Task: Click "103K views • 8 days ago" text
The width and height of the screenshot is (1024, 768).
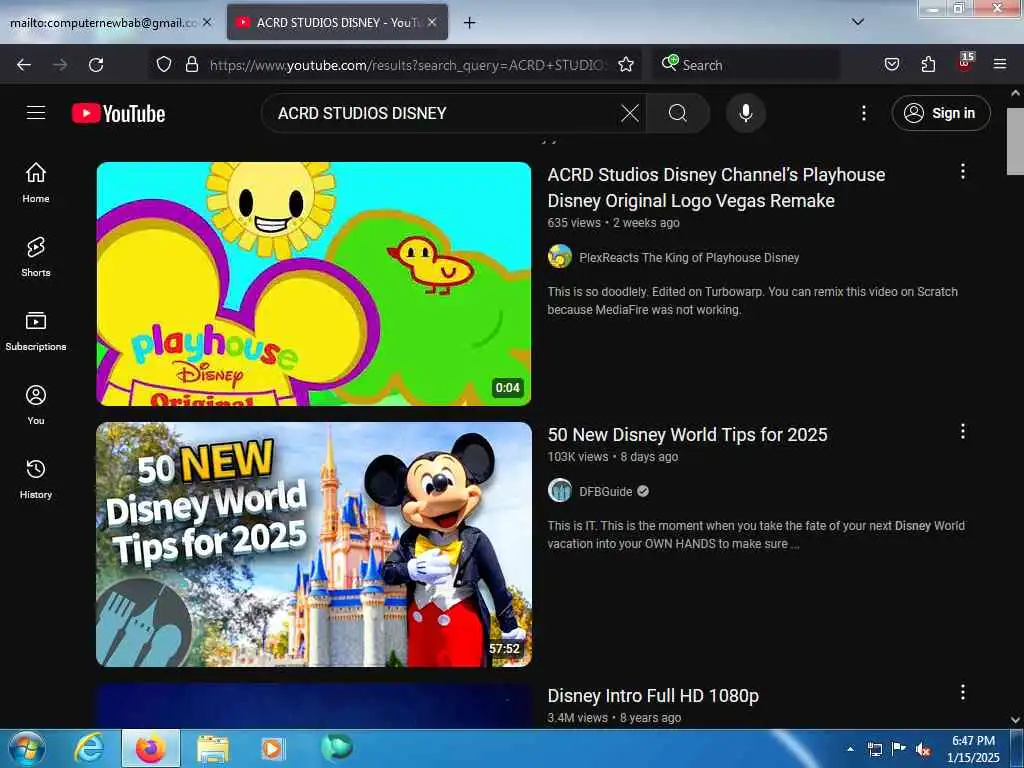Action: tap(613, 456)
